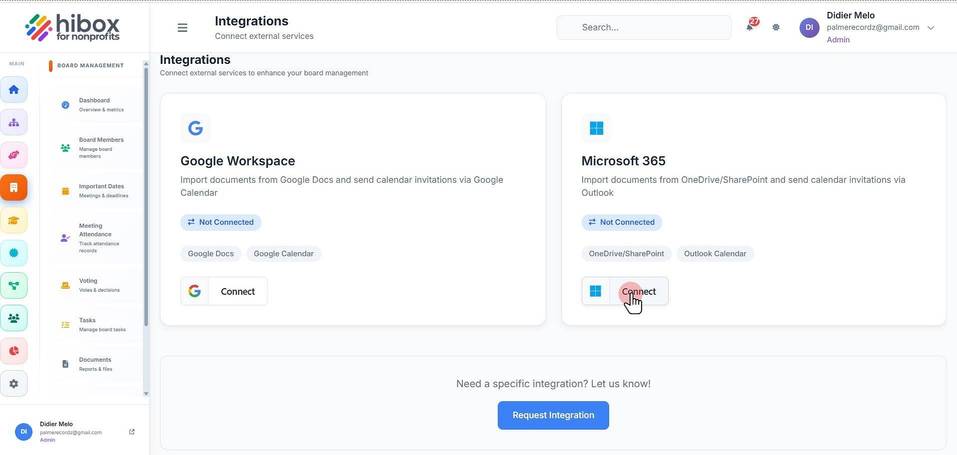Click Google Workspace Not Connected status badge
Image resolution: width=957 pixels, height=455 pixels.
tap(221, 222)
